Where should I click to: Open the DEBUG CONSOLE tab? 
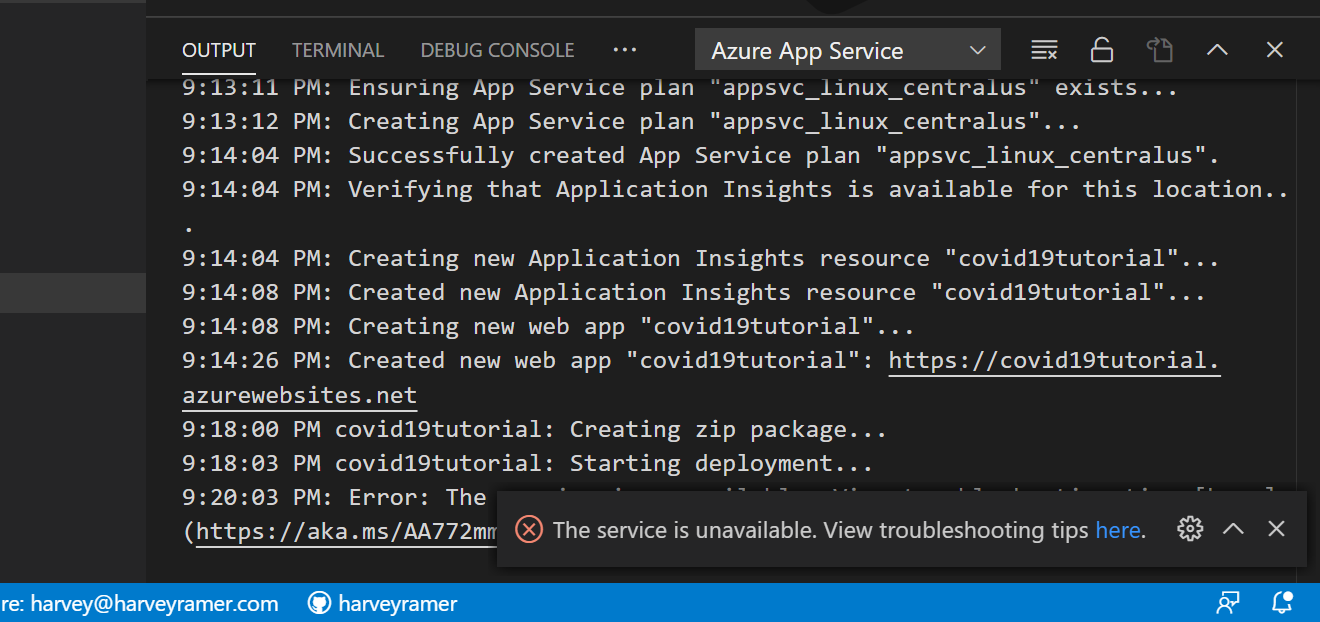(x=497, y=50)
